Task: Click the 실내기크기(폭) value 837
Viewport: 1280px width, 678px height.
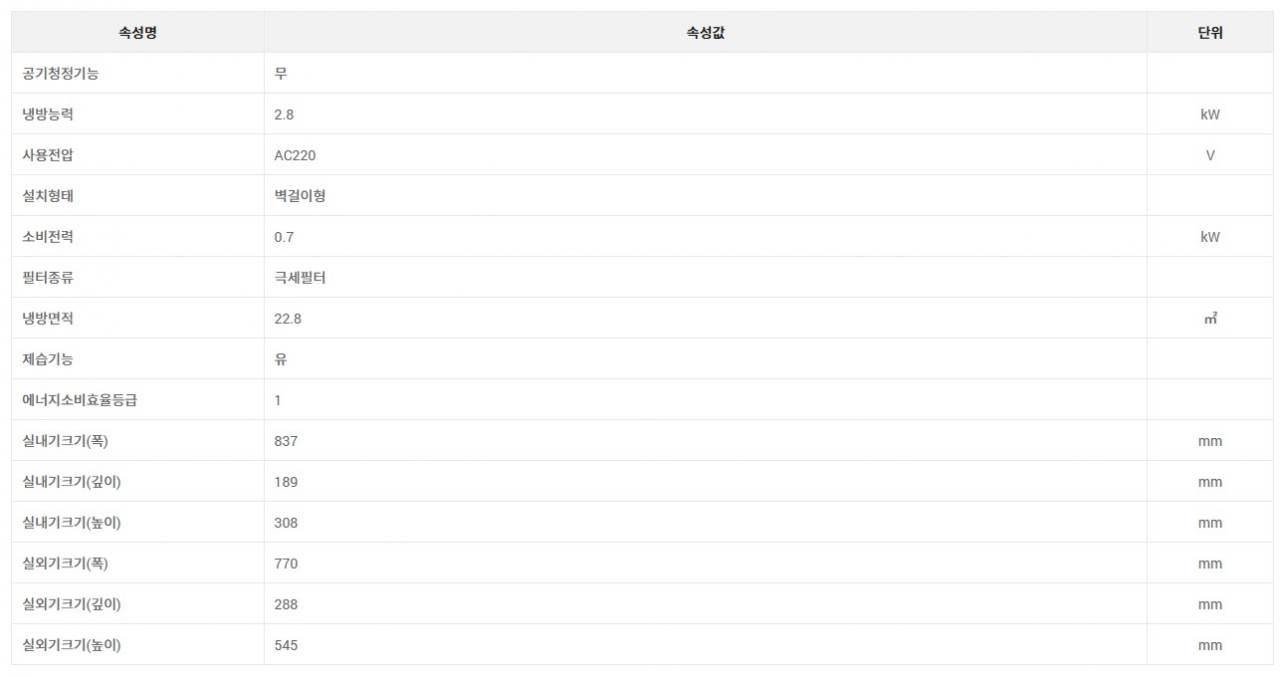Action: (x=286, y=441)
